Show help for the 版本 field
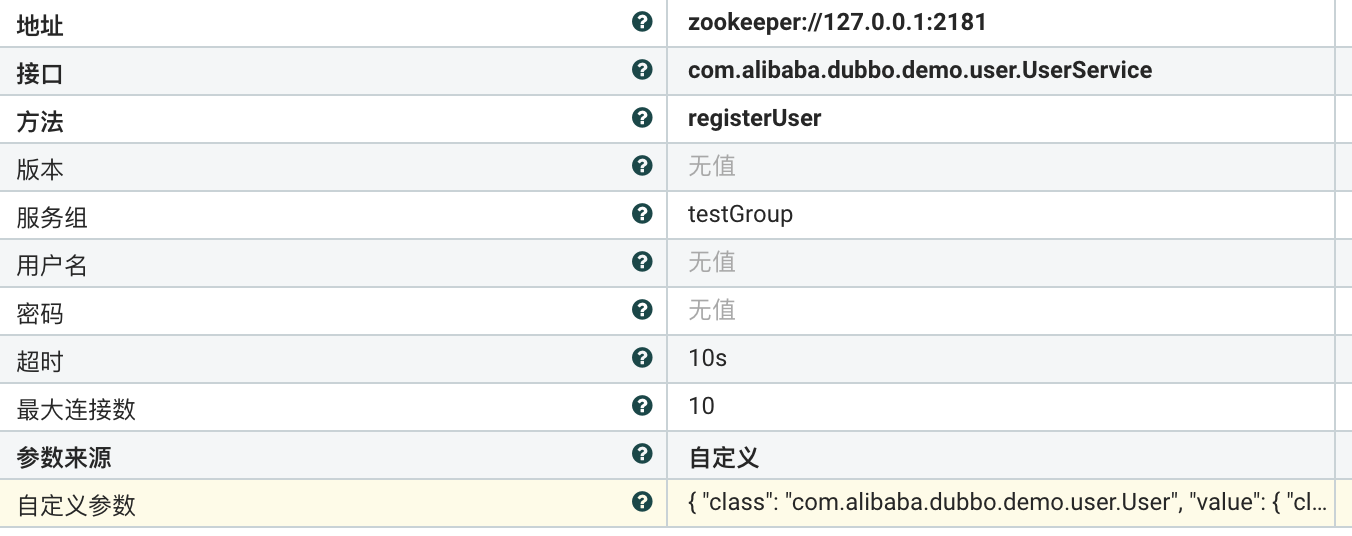The height and width of the screenshot is (536, 1352). click(642, 166)
